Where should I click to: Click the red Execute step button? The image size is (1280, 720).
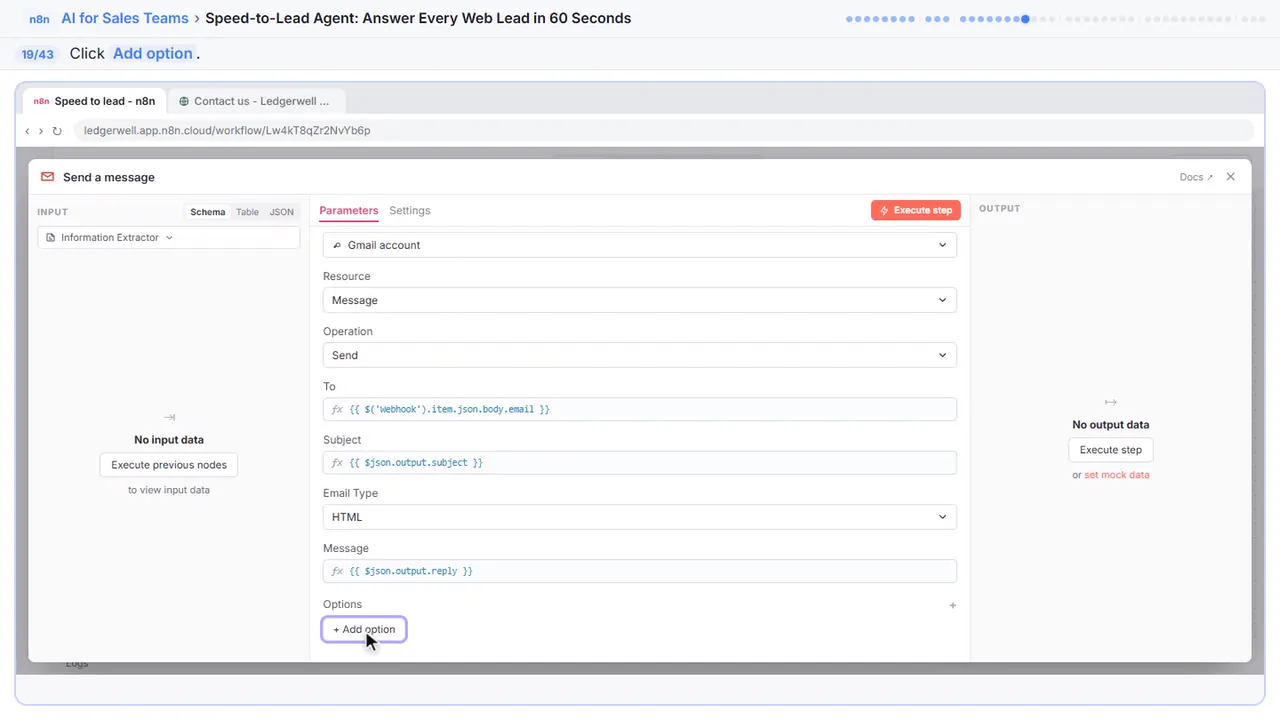(x=916, y=210)
